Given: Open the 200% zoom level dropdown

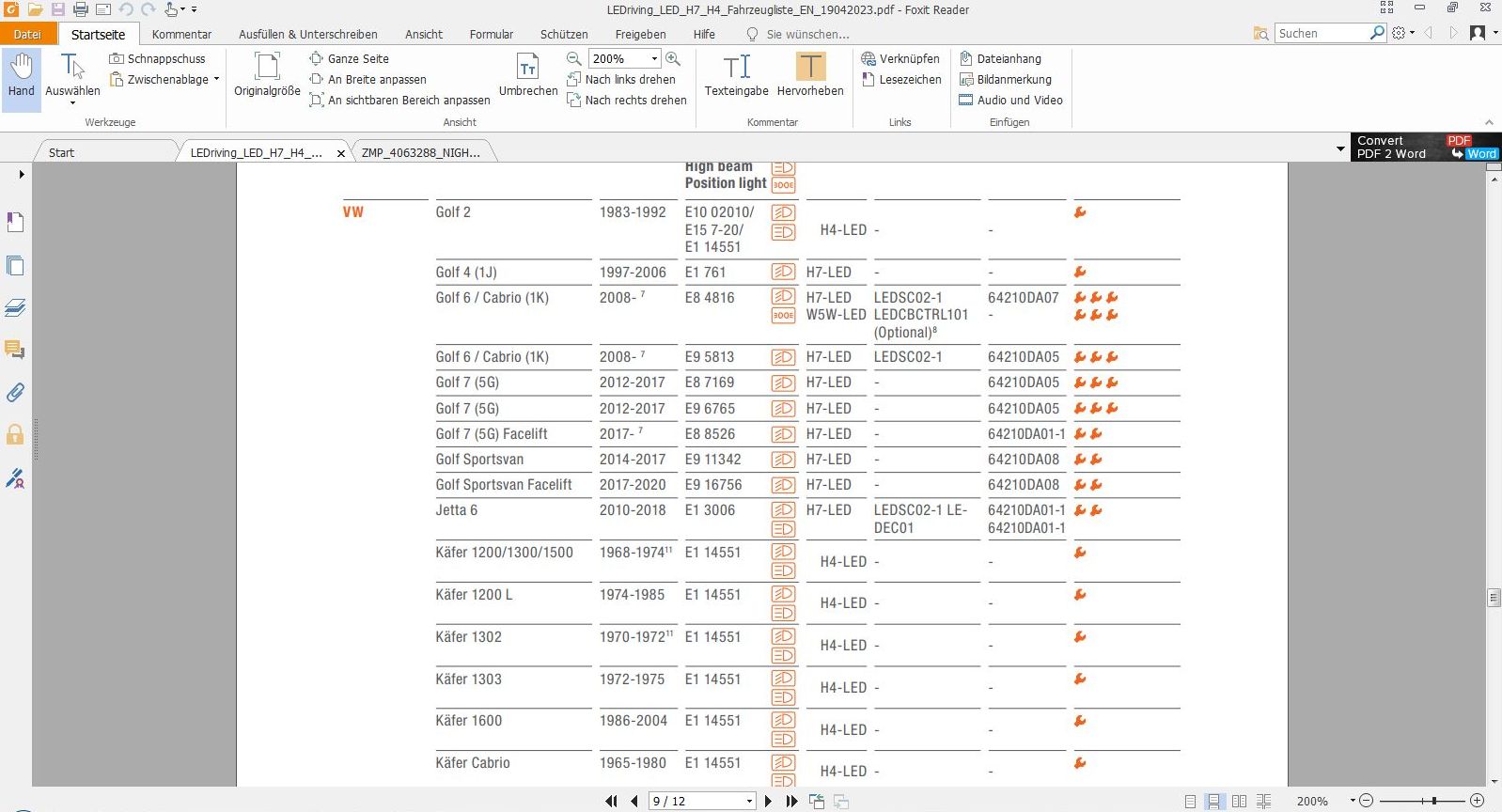Looking at the screenshot, I should click(x=654, y=58).
